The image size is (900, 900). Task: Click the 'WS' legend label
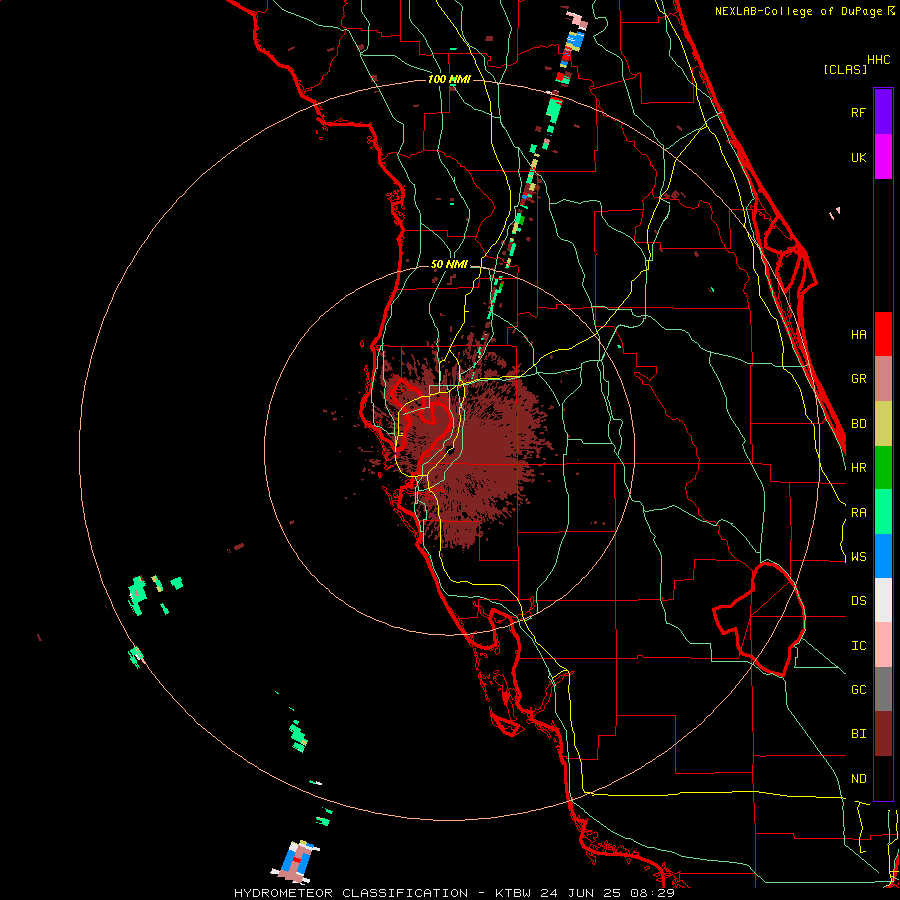858,557
